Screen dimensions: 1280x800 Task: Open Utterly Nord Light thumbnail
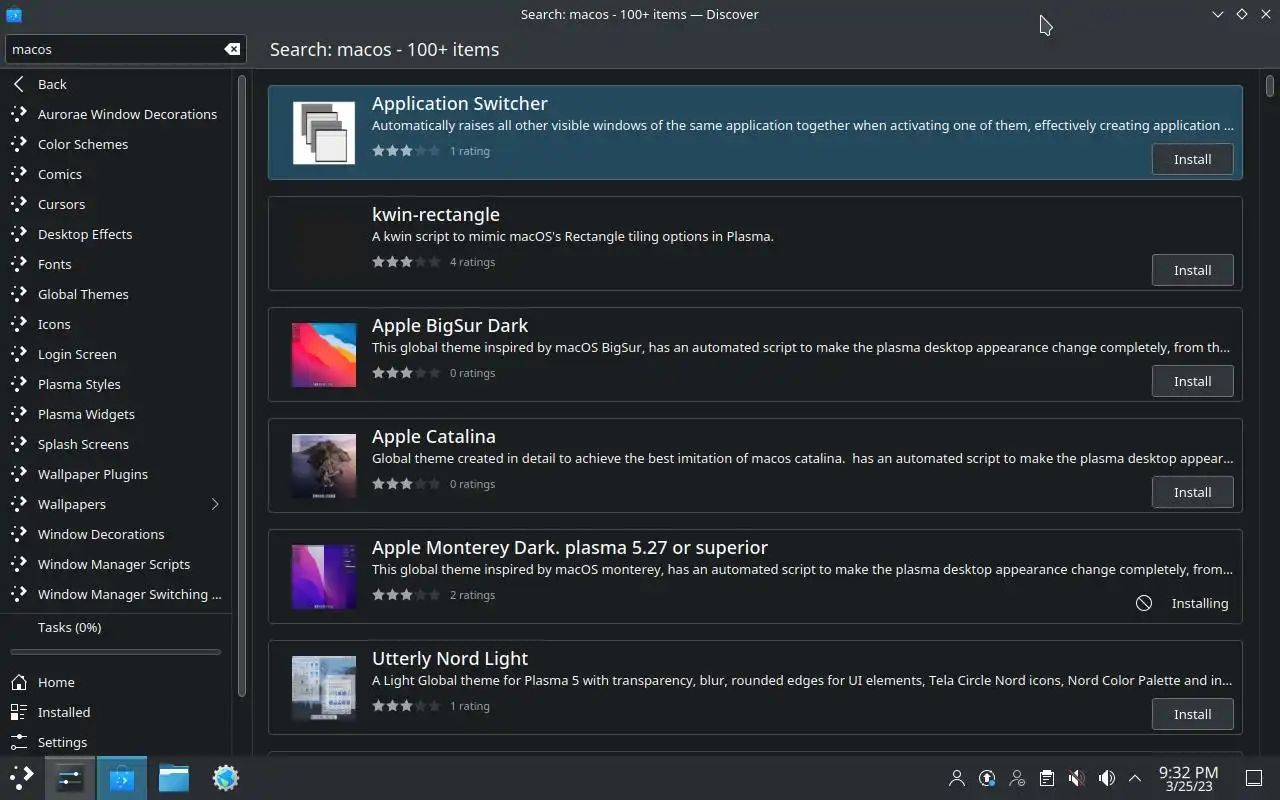[324, 688]
